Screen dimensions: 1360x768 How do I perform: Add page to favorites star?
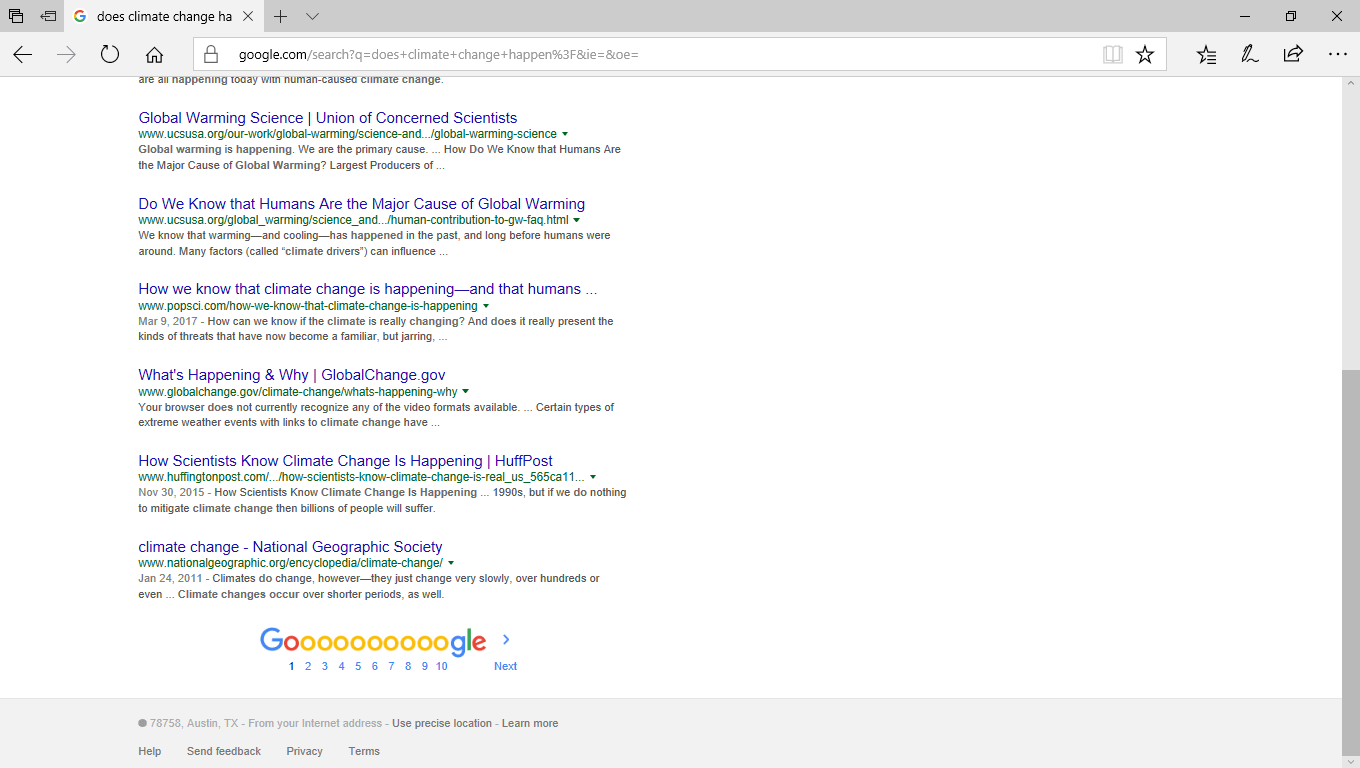point(1145,54)
